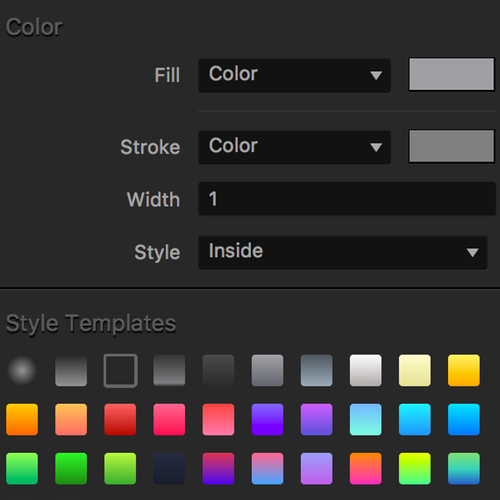Click the stroke Width input field

click(x=347, y=199)
